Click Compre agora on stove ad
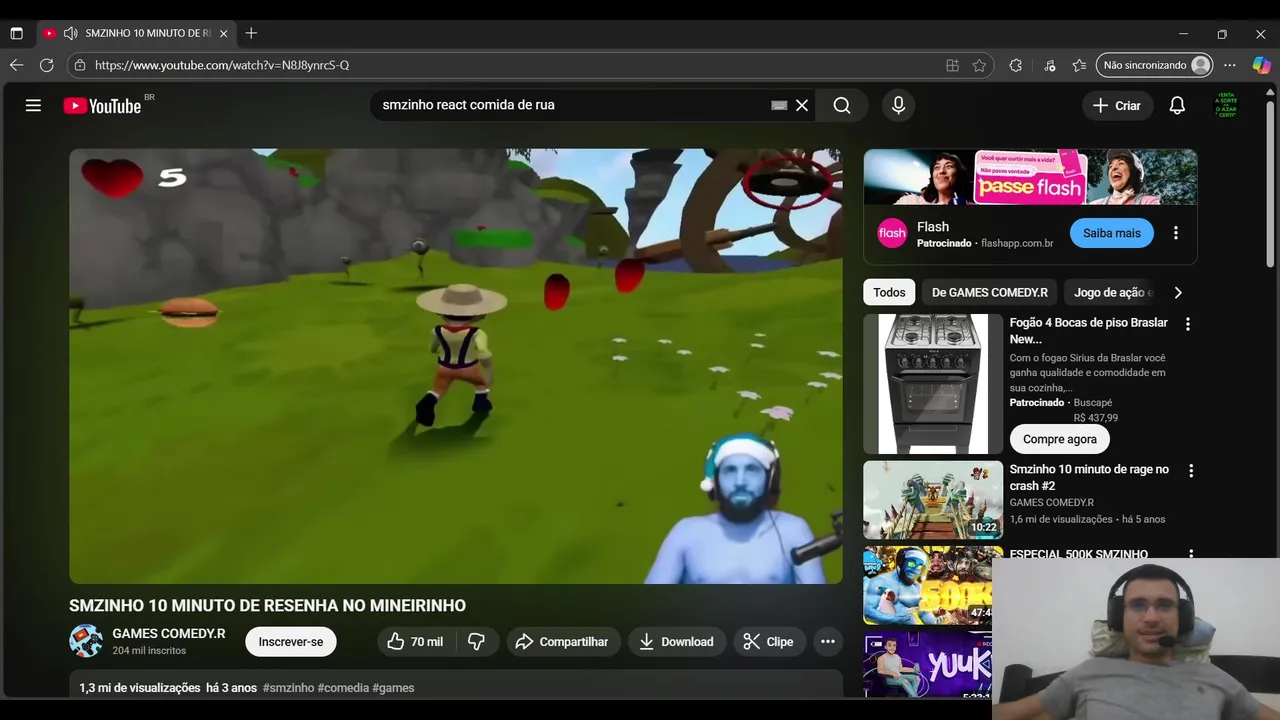Image resolution: width=1280 pixels, height=720 pixels. coord(1060,439)
